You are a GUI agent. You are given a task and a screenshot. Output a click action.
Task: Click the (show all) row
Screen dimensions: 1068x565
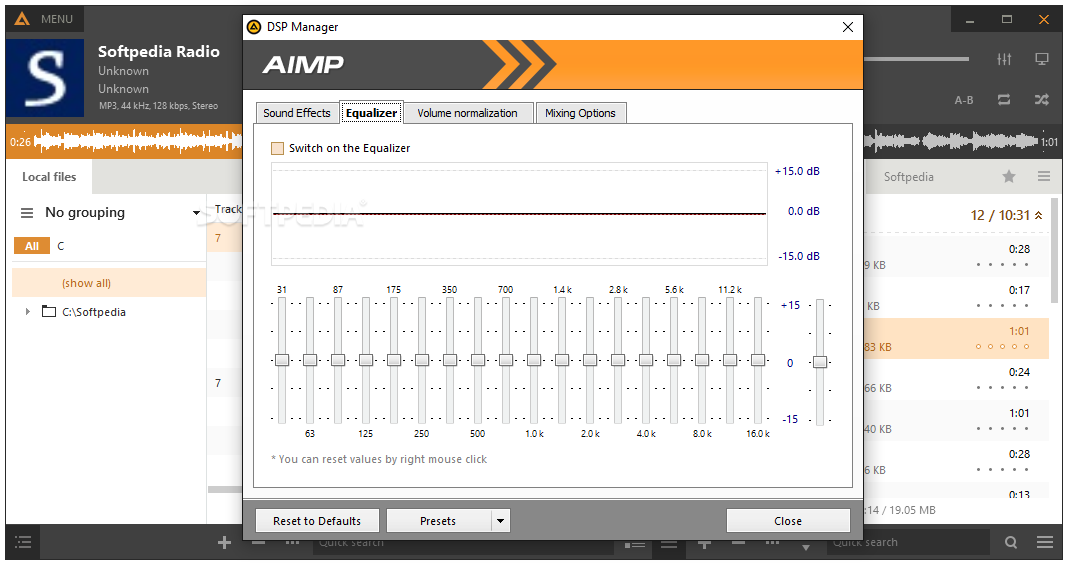pyautogui.click(x=109, y=283)
